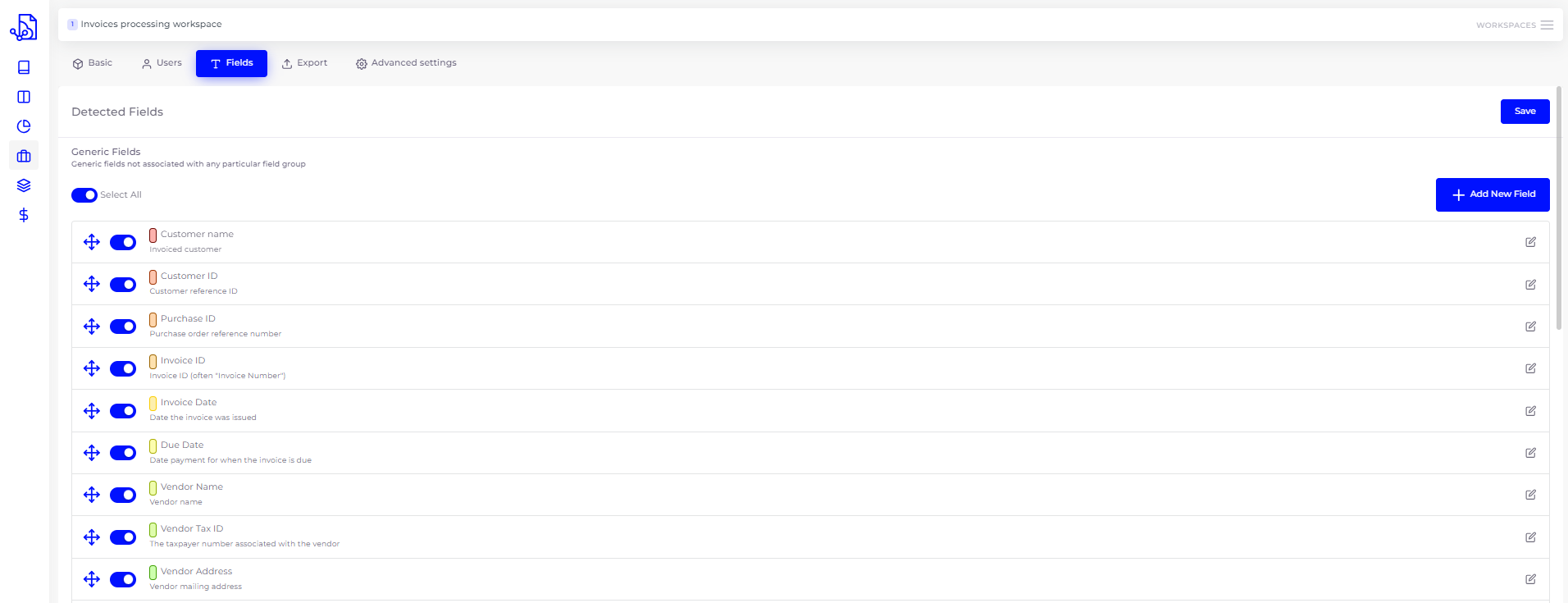Toggle the Select All switch

[x=84, y=195]
